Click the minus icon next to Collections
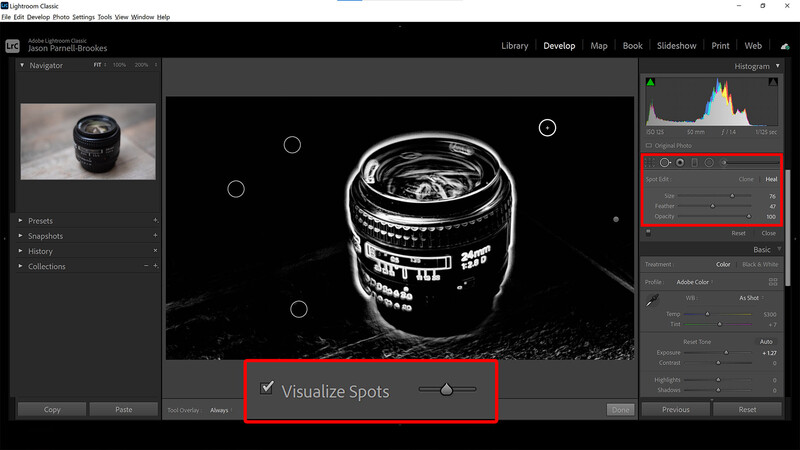 click(x=146, y=266)
